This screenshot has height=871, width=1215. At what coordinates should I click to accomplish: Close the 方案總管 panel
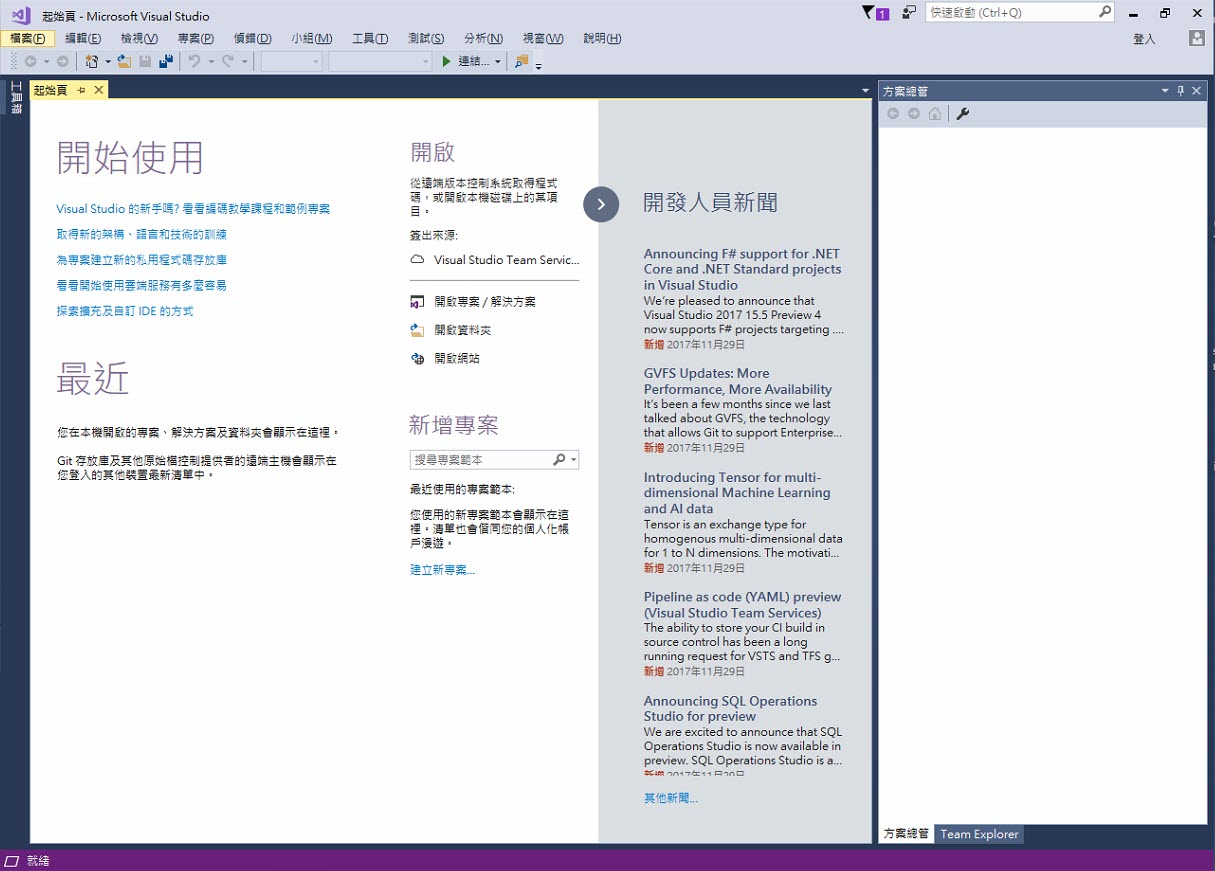1197,91
